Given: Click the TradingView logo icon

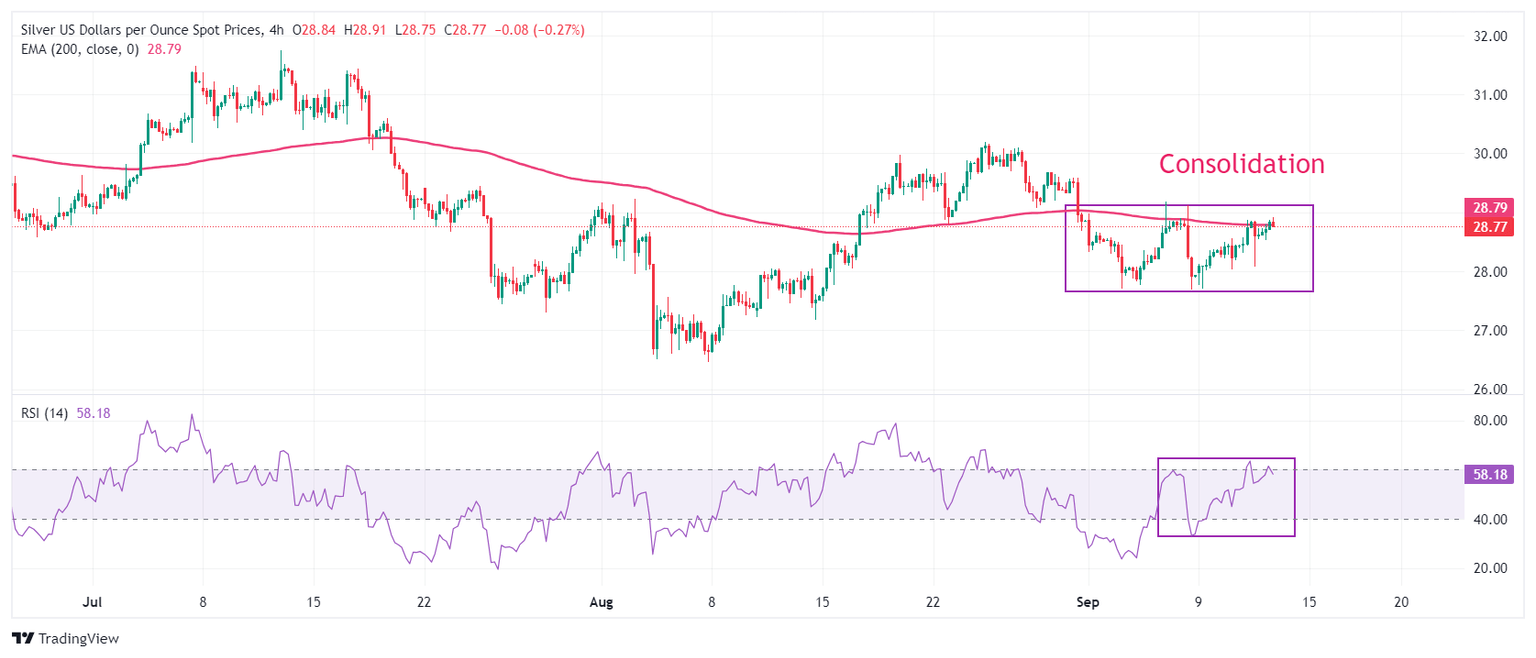Looking at the screenshot, I should 22,638.
